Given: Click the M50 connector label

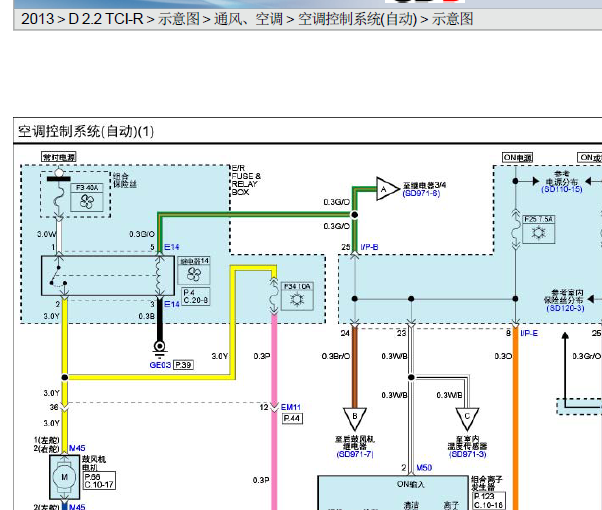Looking at the screenshot, I should pos(424,467).
